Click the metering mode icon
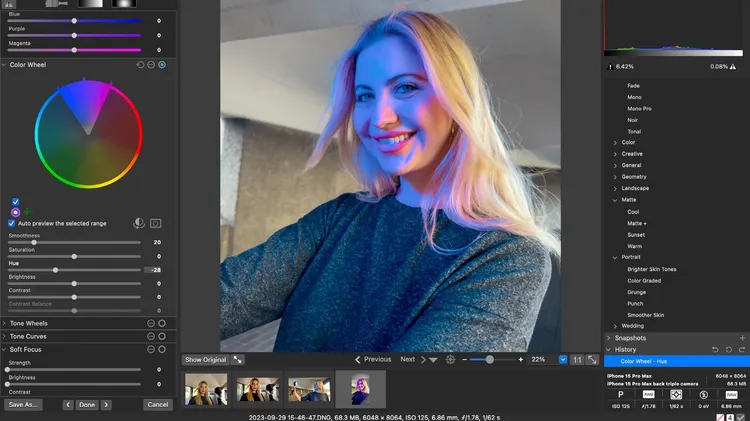750x421 pixels. tap(676, 395)
